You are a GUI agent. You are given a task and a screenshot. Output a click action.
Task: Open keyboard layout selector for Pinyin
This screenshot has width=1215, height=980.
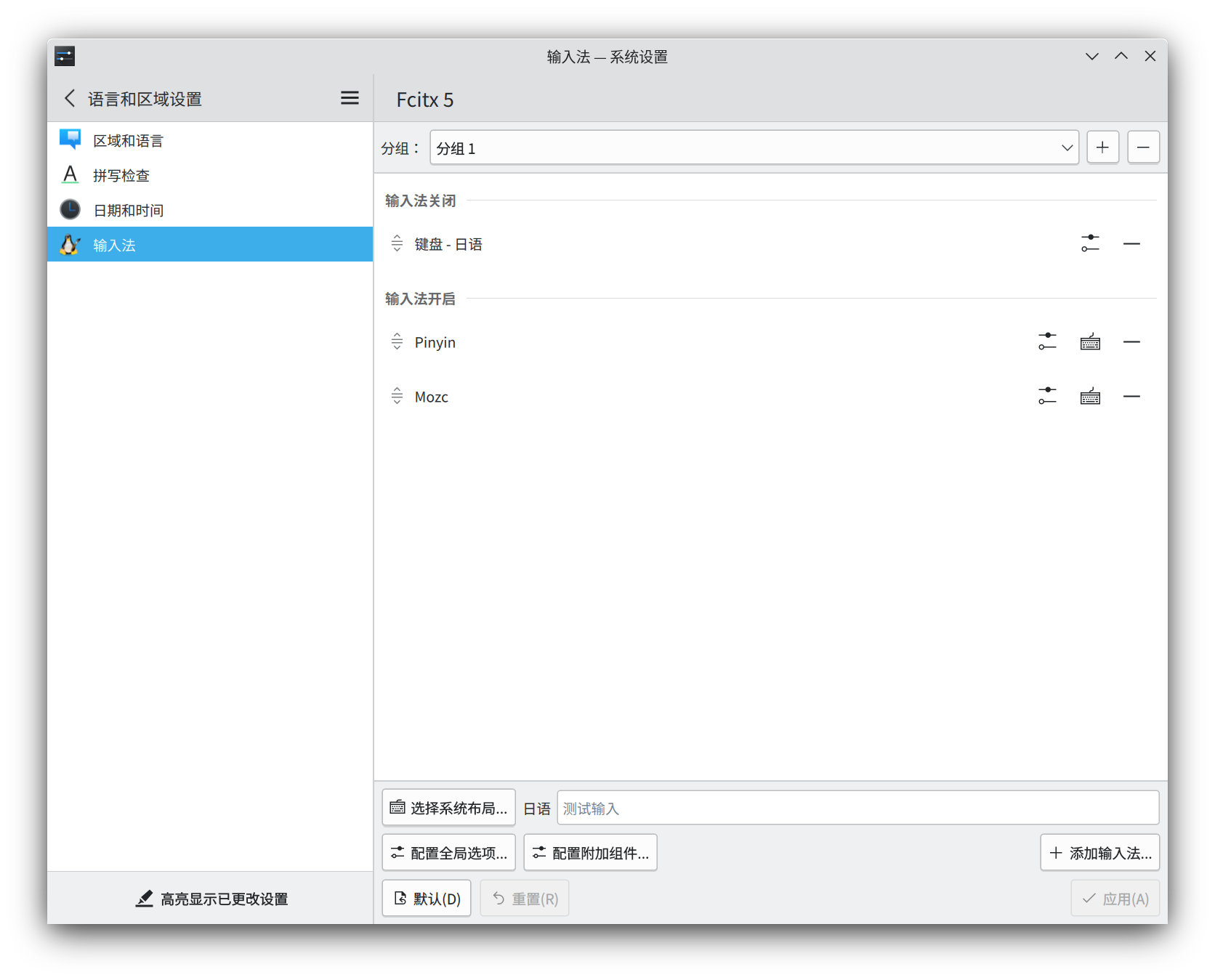click(x=1090, y=341)
